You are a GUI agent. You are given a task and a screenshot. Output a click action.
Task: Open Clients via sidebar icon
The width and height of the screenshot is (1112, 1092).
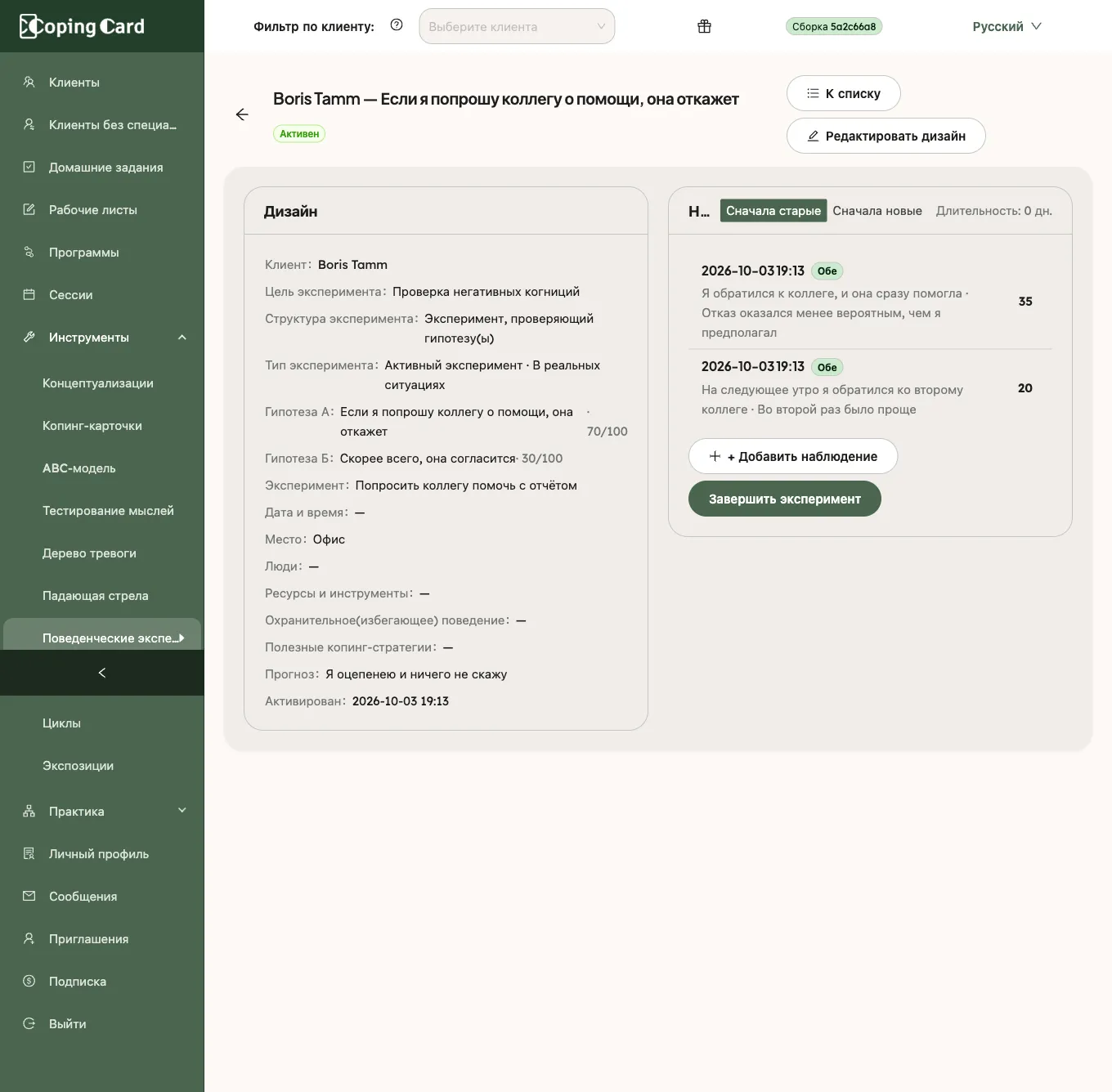point(29,82)
